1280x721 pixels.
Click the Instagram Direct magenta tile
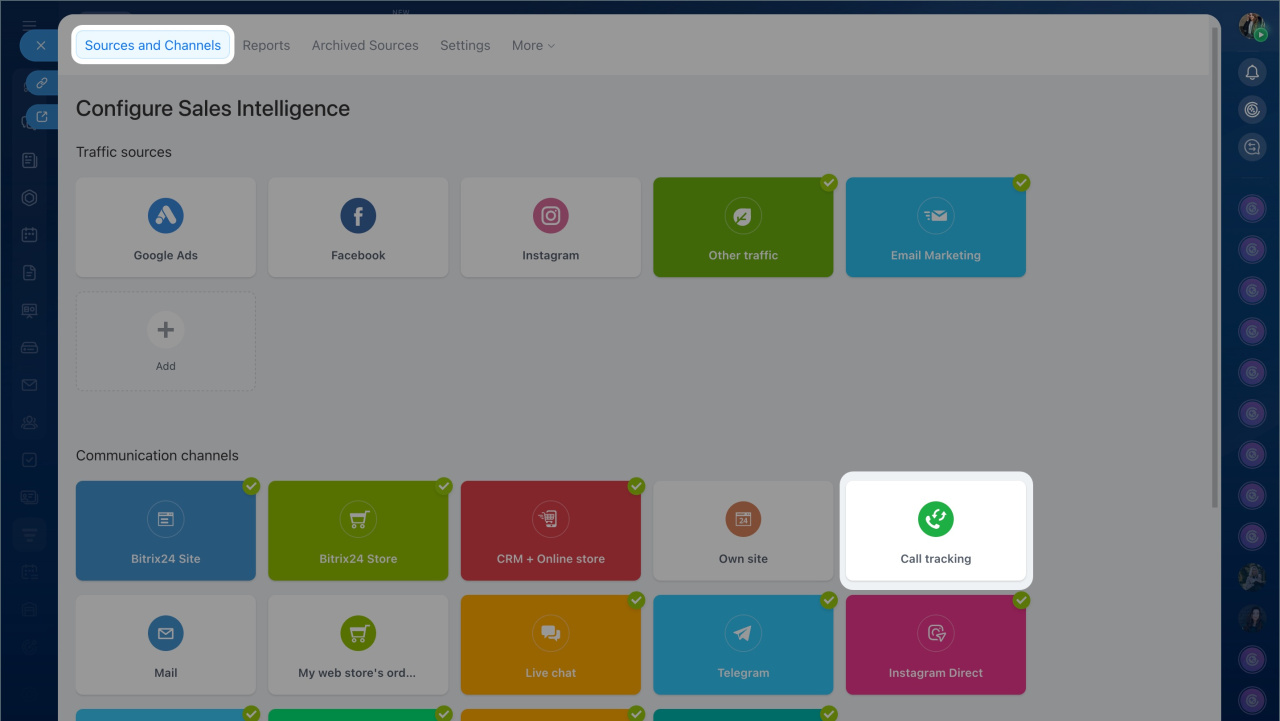point(936,645)
